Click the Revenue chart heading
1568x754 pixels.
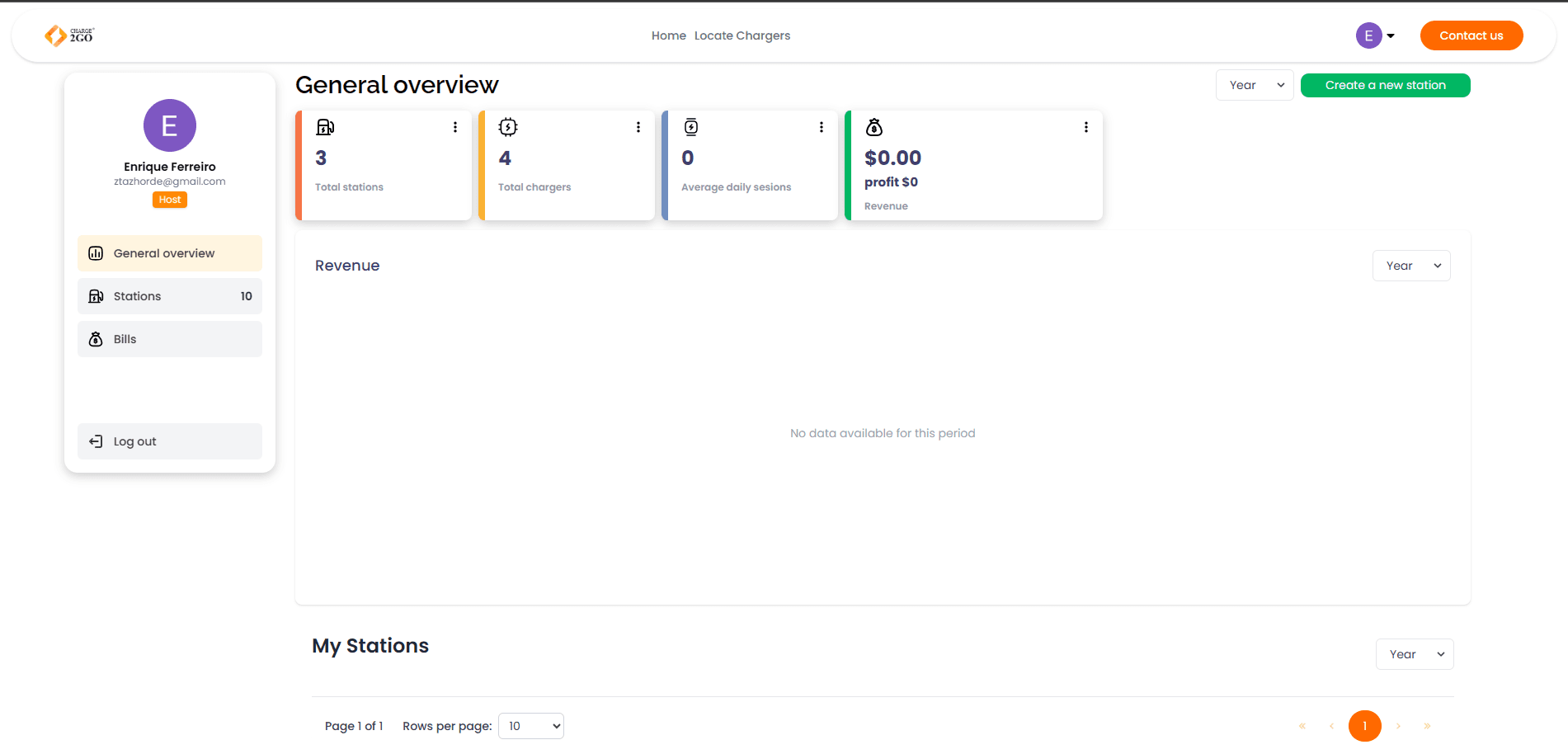tap(347, 266)
